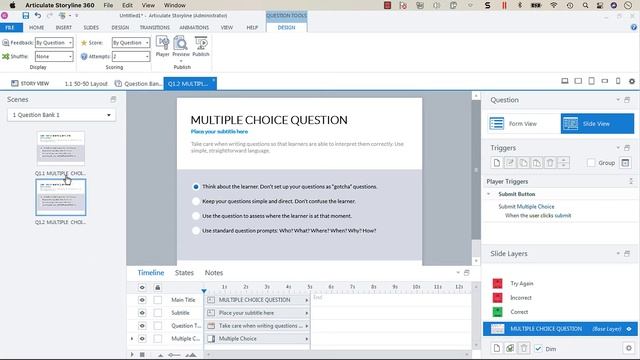Viewport: 640px width, 360px height.
Task: Toggle visibility of Multiple C... timeline row
Action: [142, 339]
